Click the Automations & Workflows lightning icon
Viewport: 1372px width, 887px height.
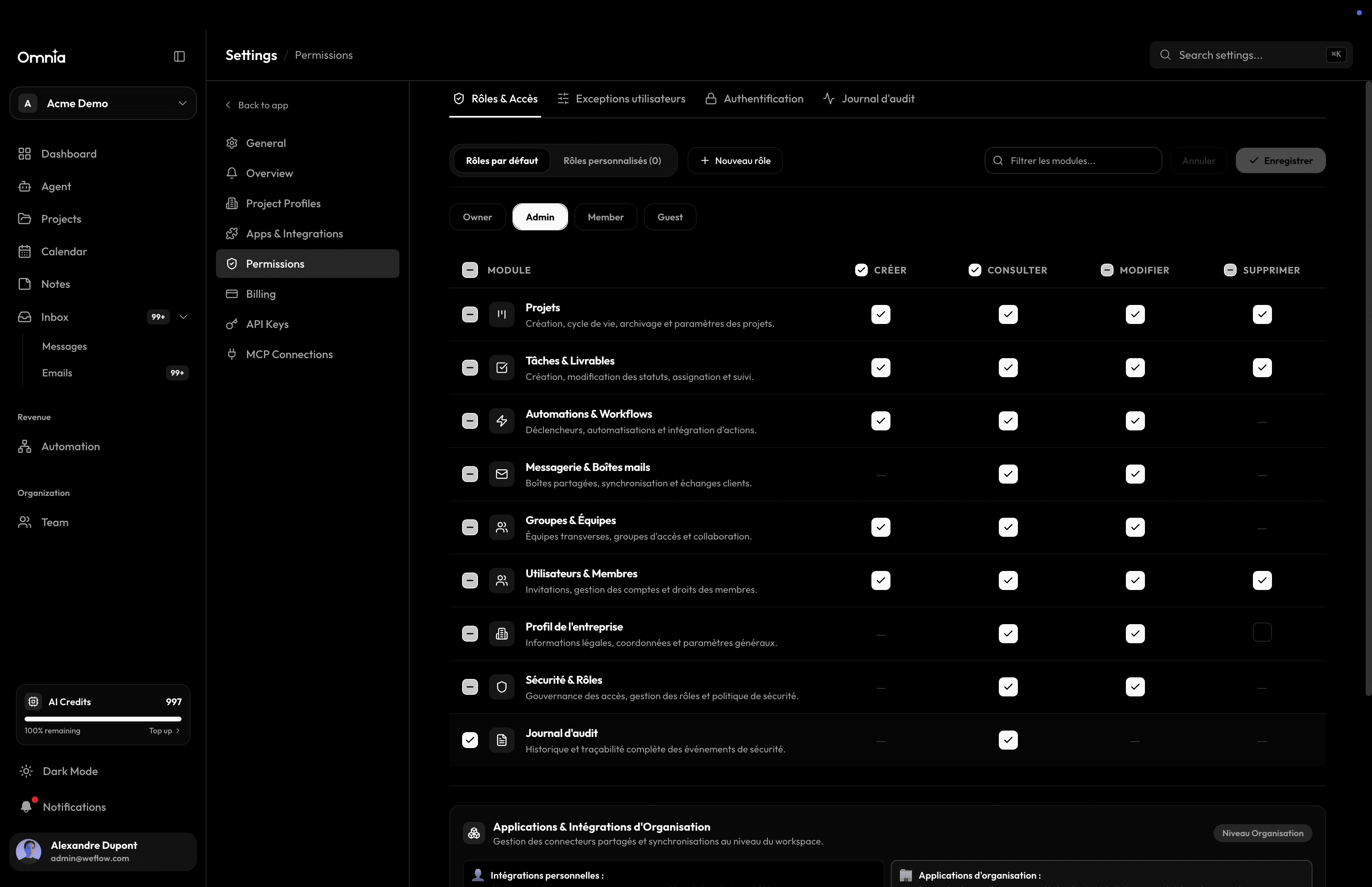(501, 421)
